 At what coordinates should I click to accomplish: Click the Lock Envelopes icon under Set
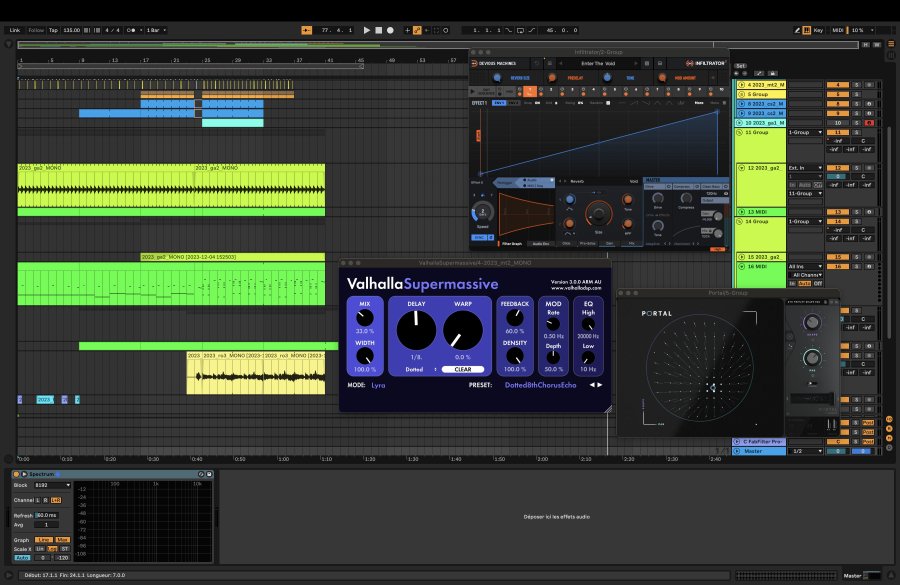pos(773,73)
